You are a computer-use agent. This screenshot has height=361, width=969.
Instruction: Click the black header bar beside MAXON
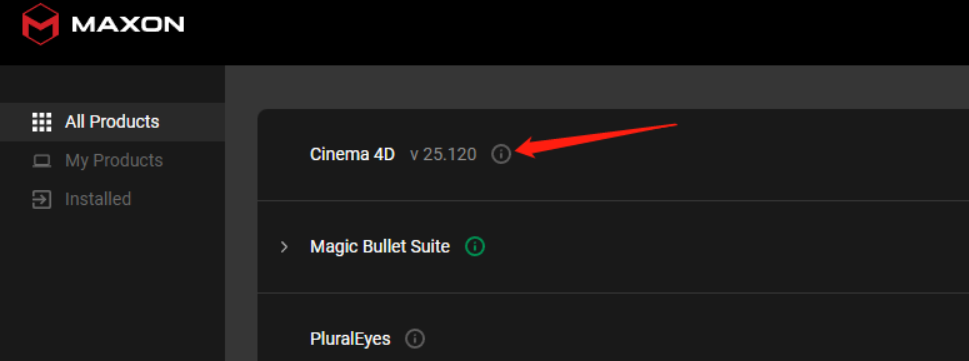(556, 31)
